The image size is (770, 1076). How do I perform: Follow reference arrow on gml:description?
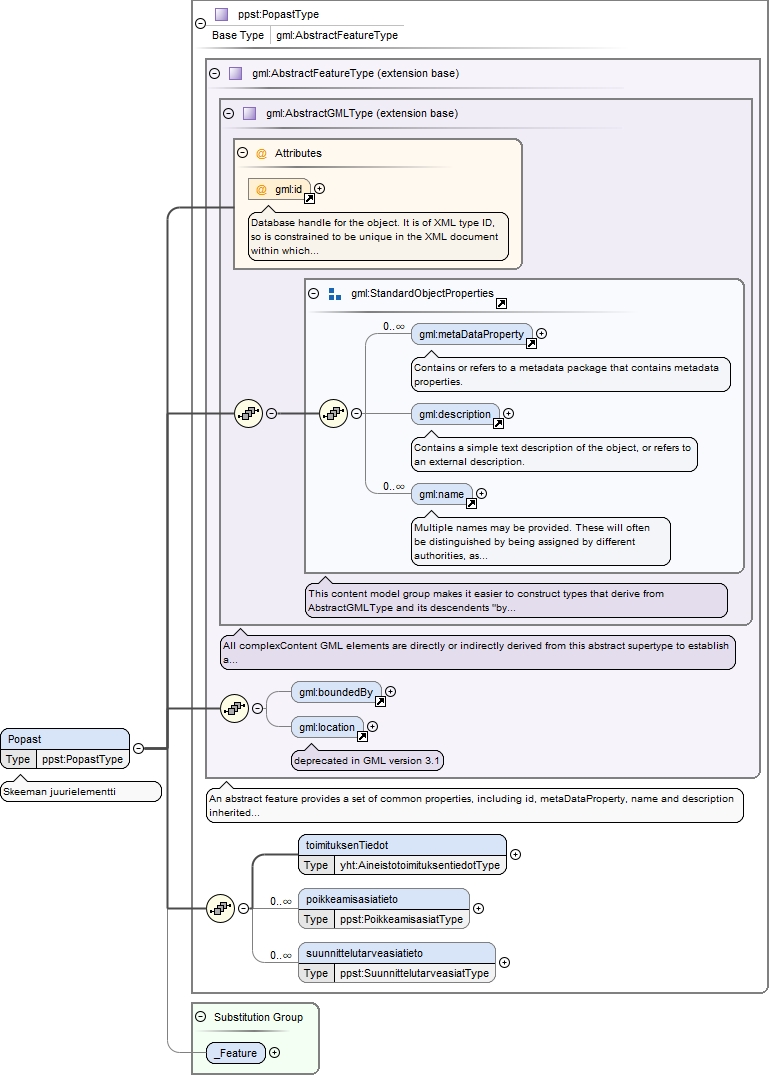click(499, 423)
